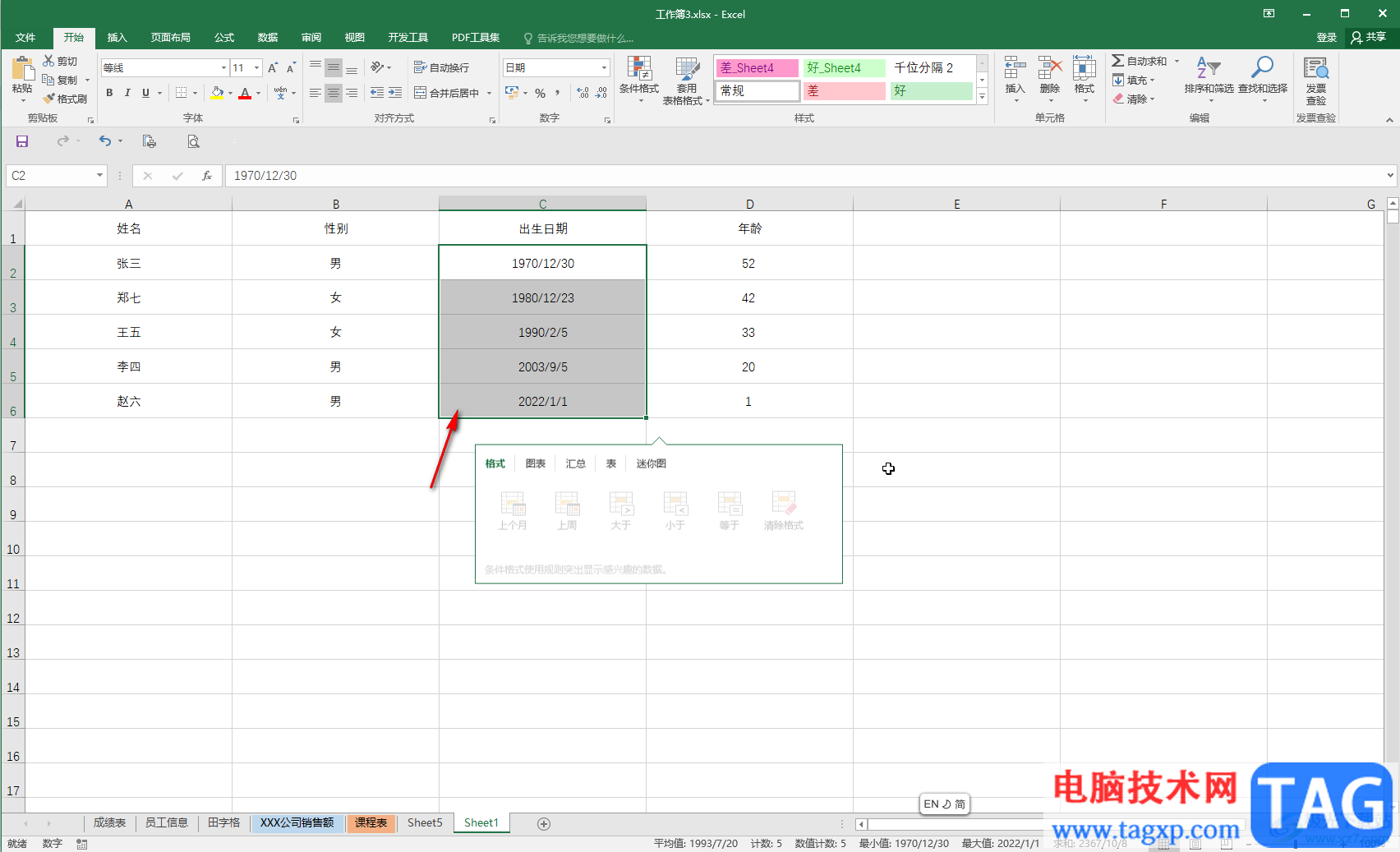Select cell D2 containing 52
1400x852 pixels.
pyautogui.click(x=749, y=263)
